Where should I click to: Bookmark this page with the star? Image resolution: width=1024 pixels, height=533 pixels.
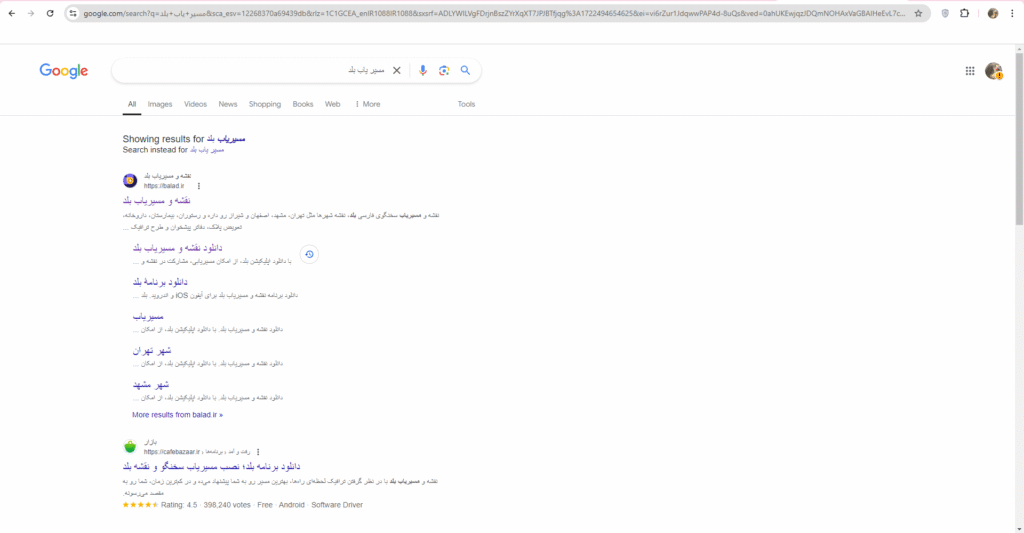pyautogui.click(x=918, y=13)
